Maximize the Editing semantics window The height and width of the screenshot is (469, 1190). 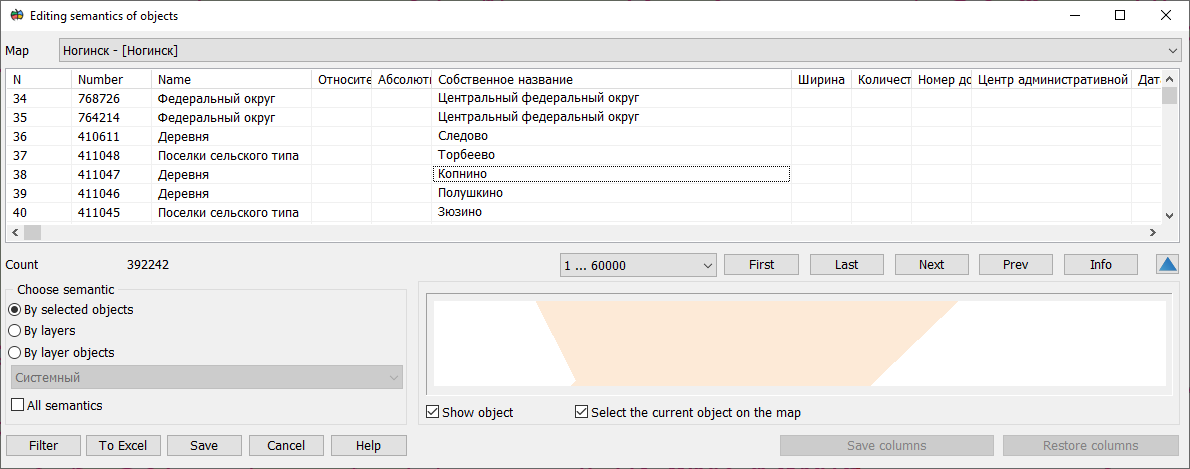click(x=1120, y=16)
